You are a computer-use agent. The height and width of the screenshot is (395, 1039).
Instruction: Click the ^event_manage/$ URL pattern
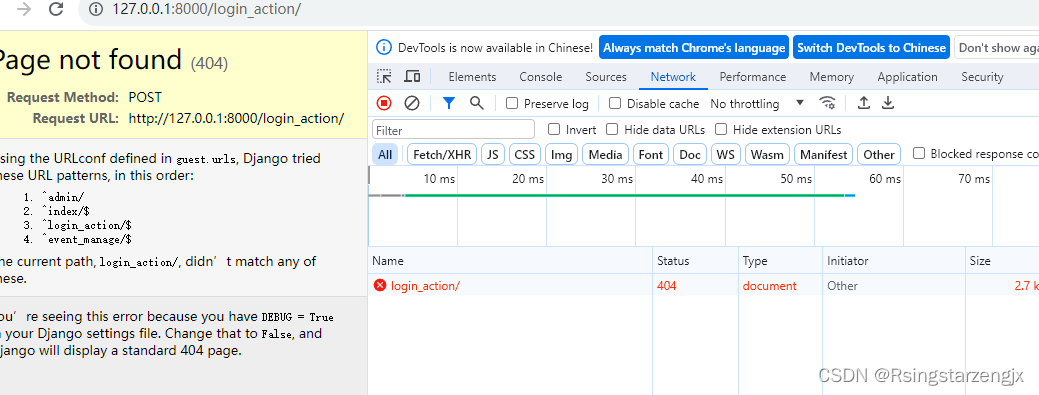coord(87,239)
